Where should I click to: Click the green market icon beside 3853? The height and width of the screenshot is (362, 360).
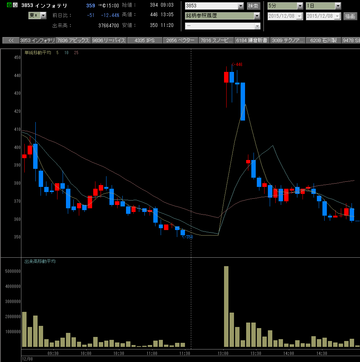click(9, 6)
